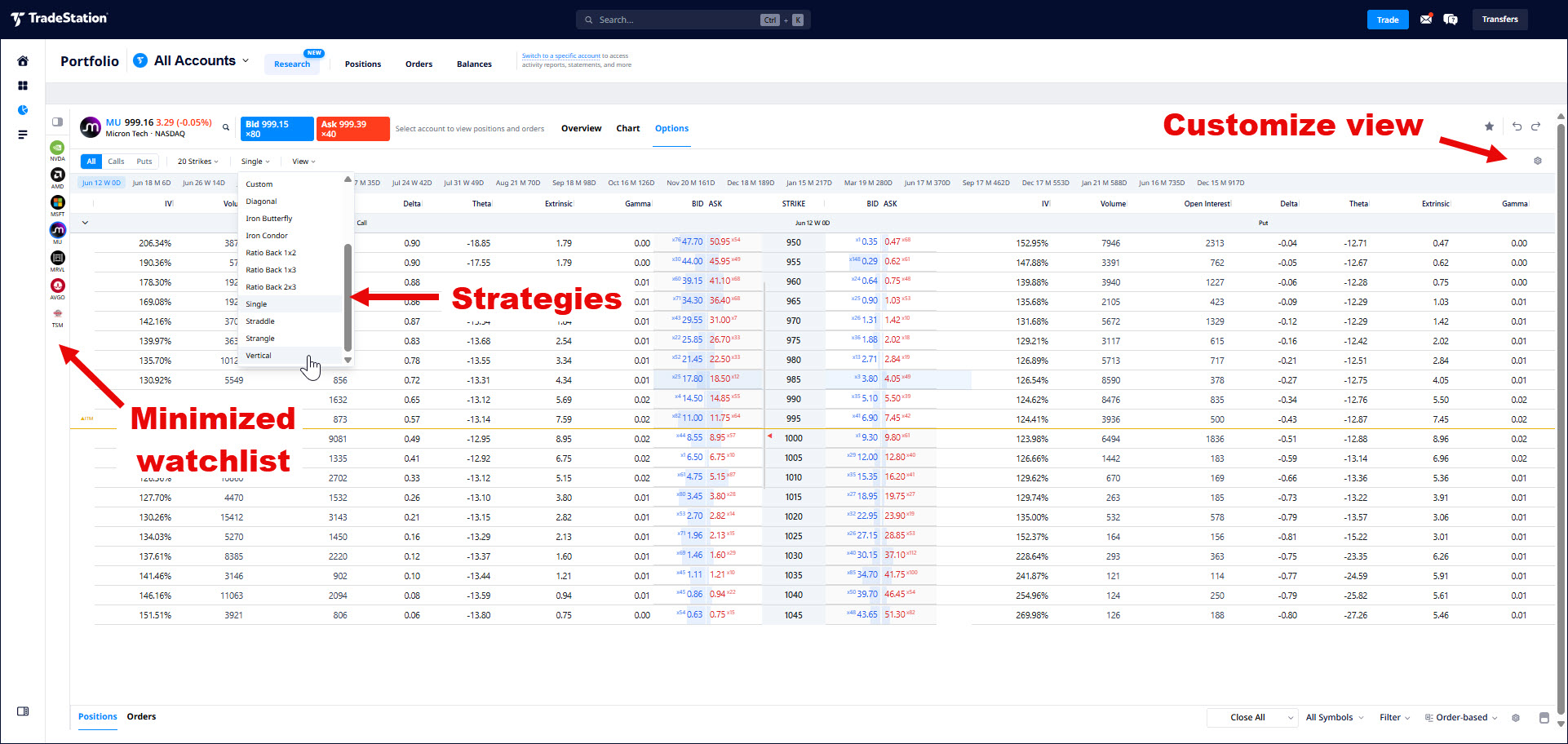Click into the top Search field
This screenshot has height=744, width=1568.
pos(693,20)
